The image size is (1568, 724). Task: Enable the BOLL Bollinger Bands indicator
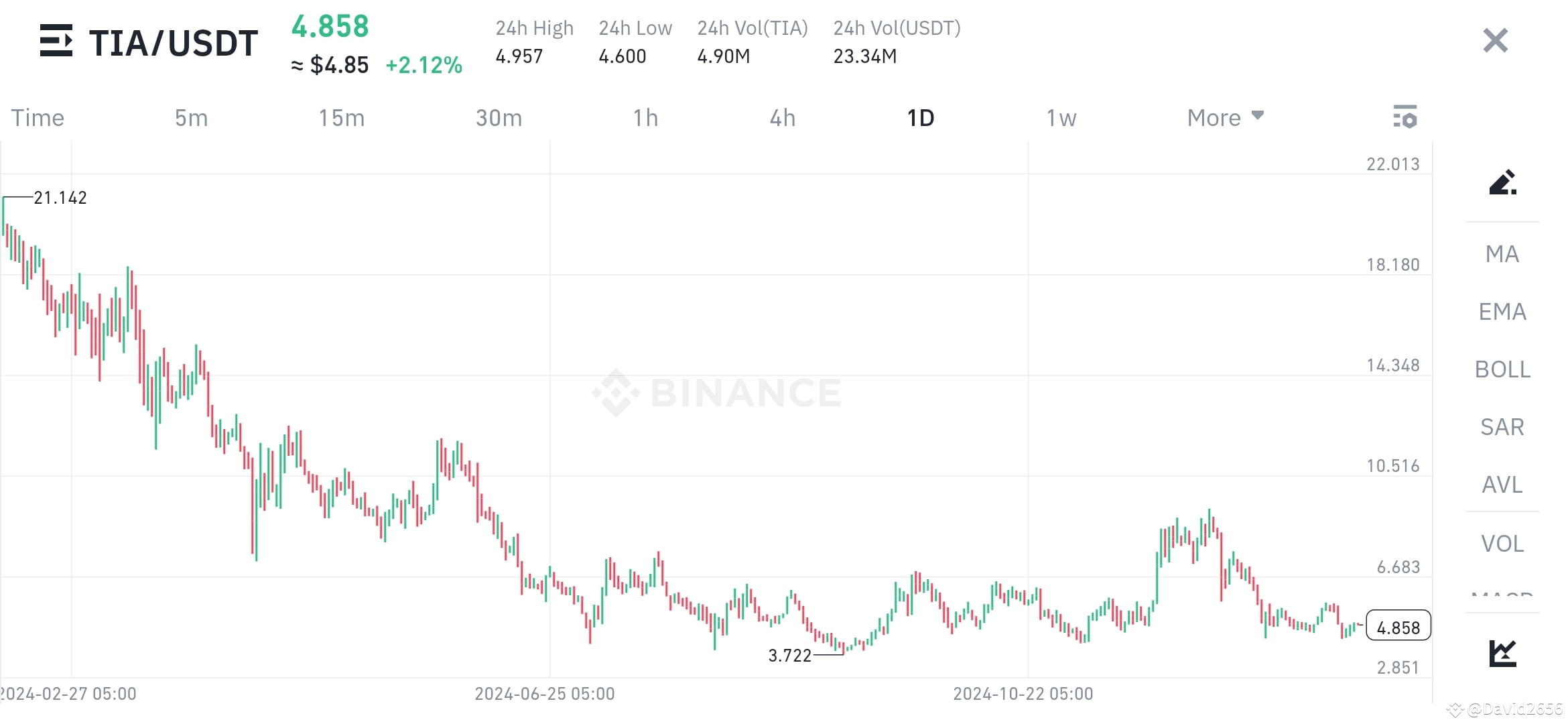point(1502,369)
